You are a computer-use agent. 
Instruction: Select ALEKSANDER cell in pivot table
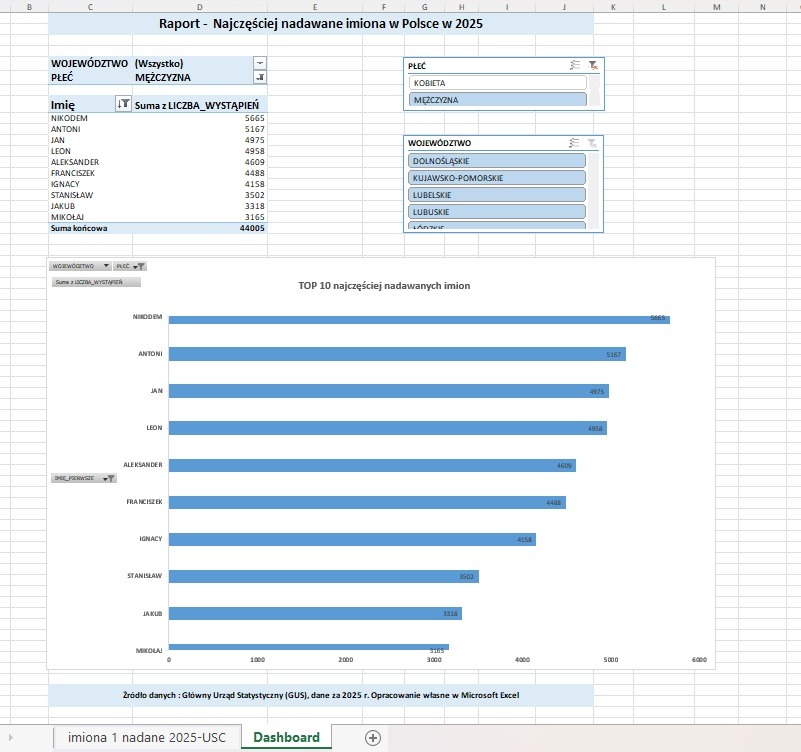pos(91,162)
